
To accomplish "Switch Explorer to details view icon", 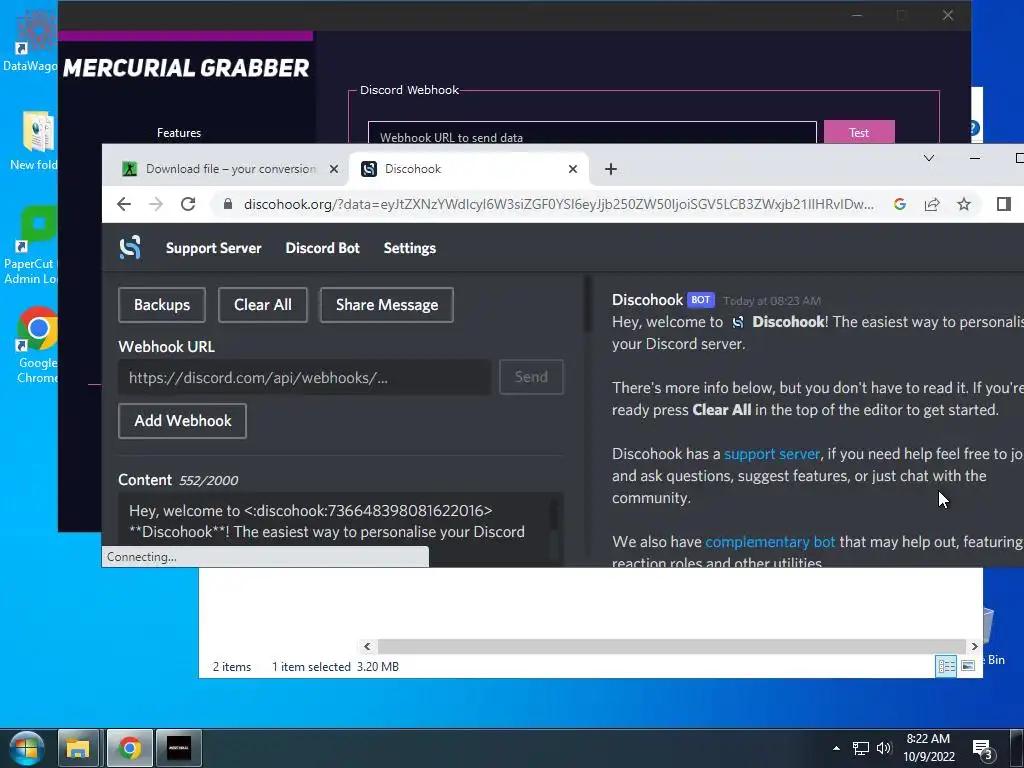I will 946,666.
